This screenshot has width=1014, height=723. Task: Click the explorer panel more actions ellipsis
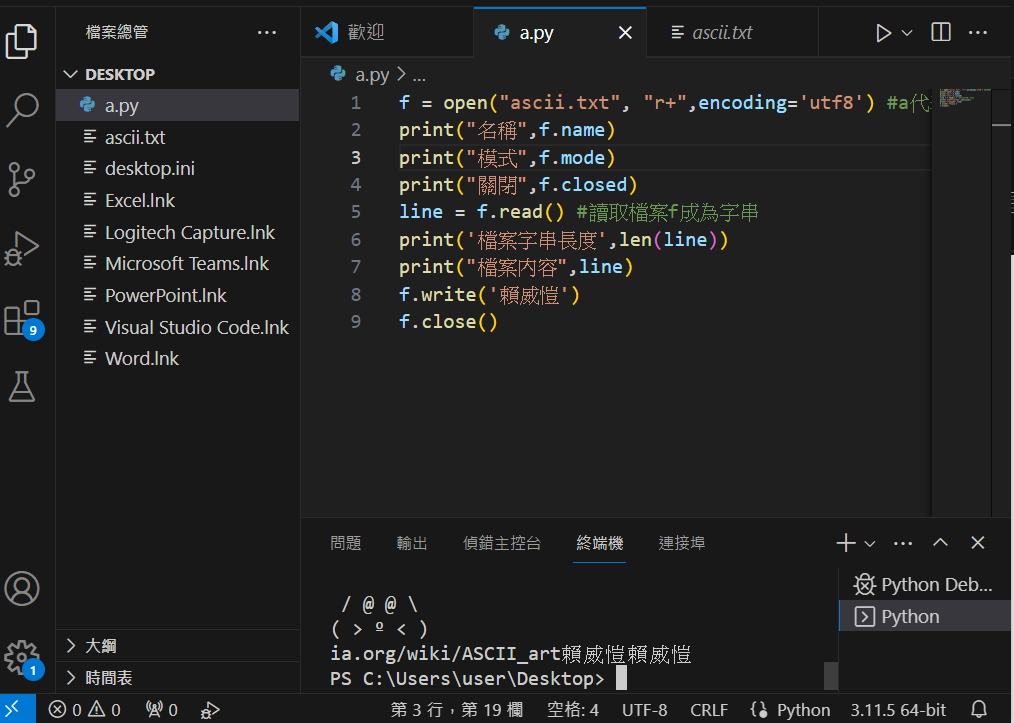click(266, 32)
